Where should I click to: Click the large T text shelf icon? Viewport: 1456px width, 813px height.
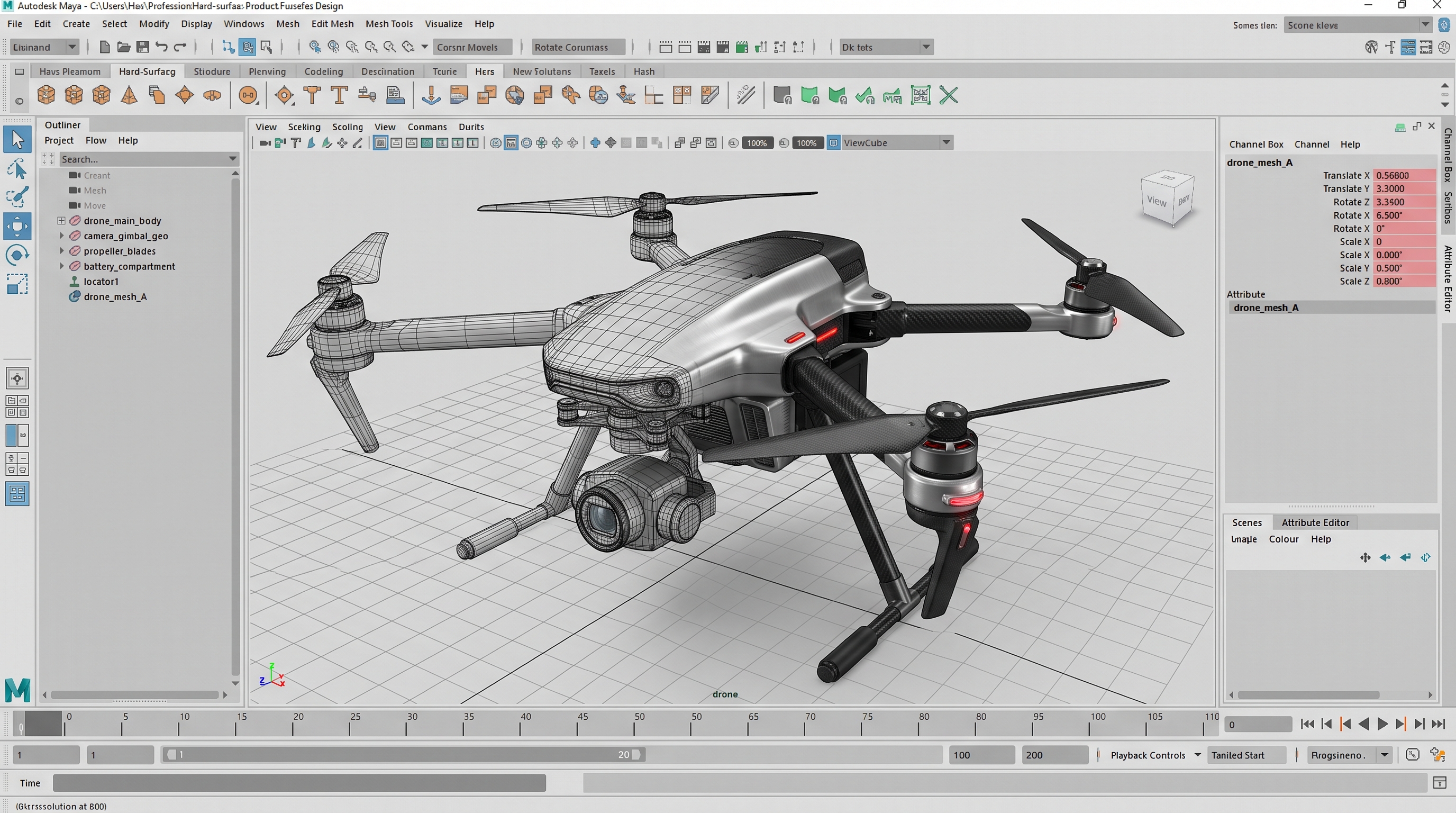pos(339,96)
